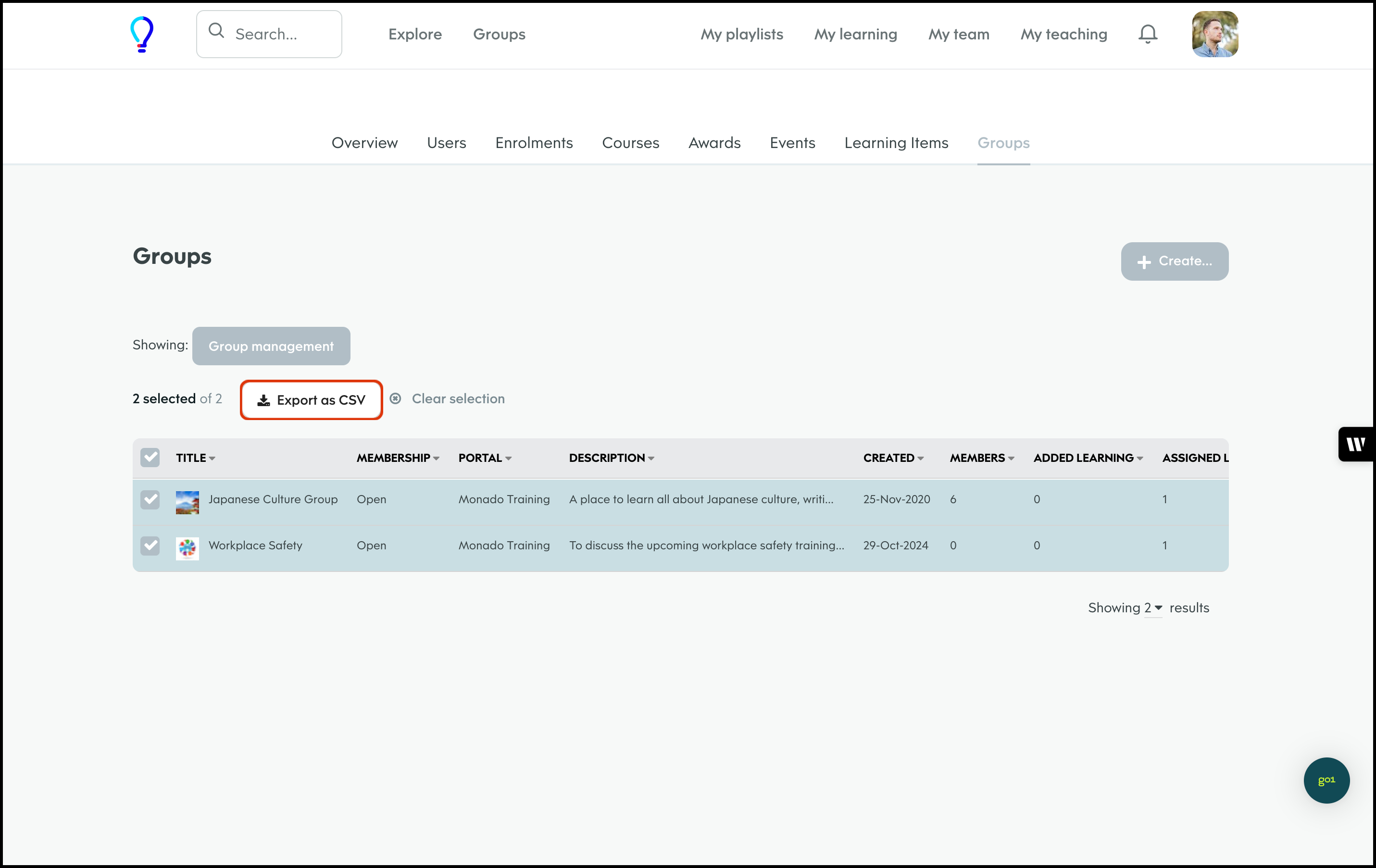This screenshot has width=1376, height=868.
Task: Toggle the select-all header checkbox
Action: (150, 458)
